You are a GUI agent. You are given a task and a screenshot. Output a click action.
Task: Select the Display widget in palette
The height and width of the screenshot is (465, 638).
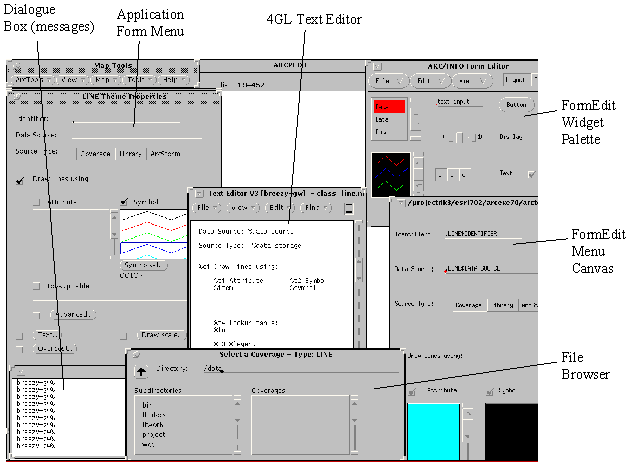[511, 137]
